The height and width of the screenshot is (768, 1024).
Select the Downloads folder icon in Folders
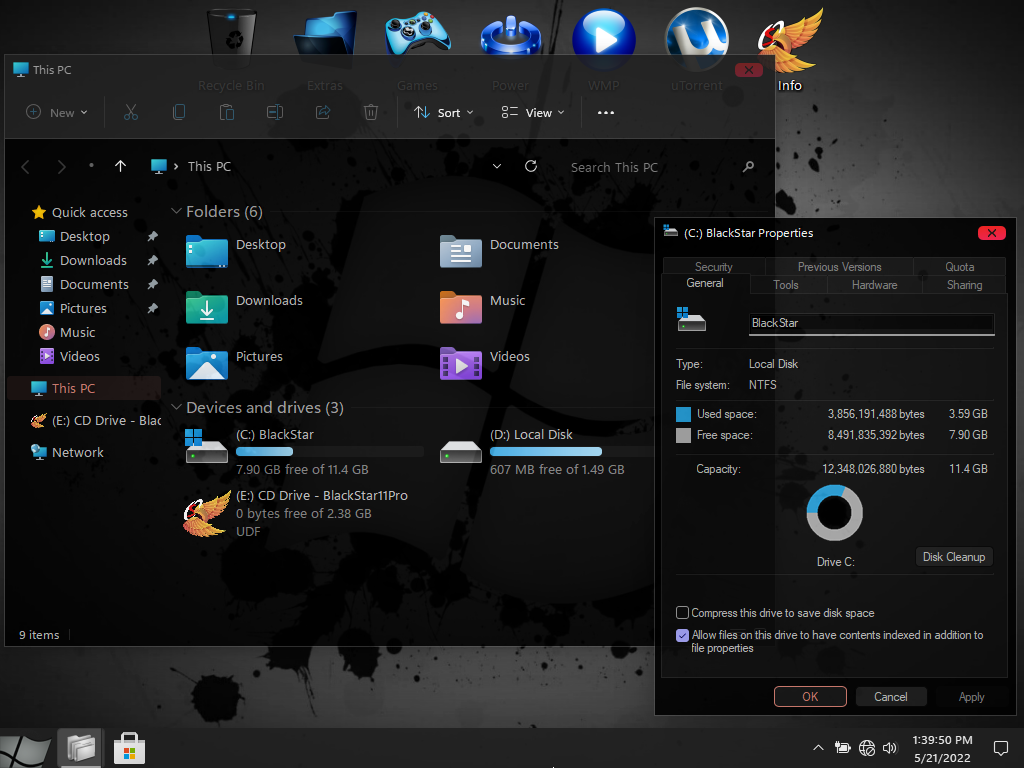click(x=206, y=307)
